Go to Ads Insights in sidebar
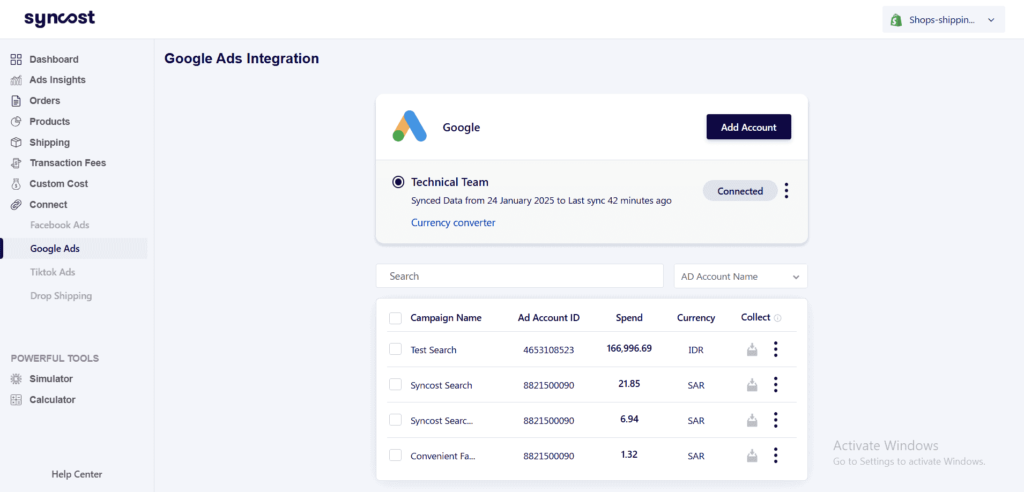Image resolution: width=1024 pixels, height=492 pixels. click(x=57, y=80)
